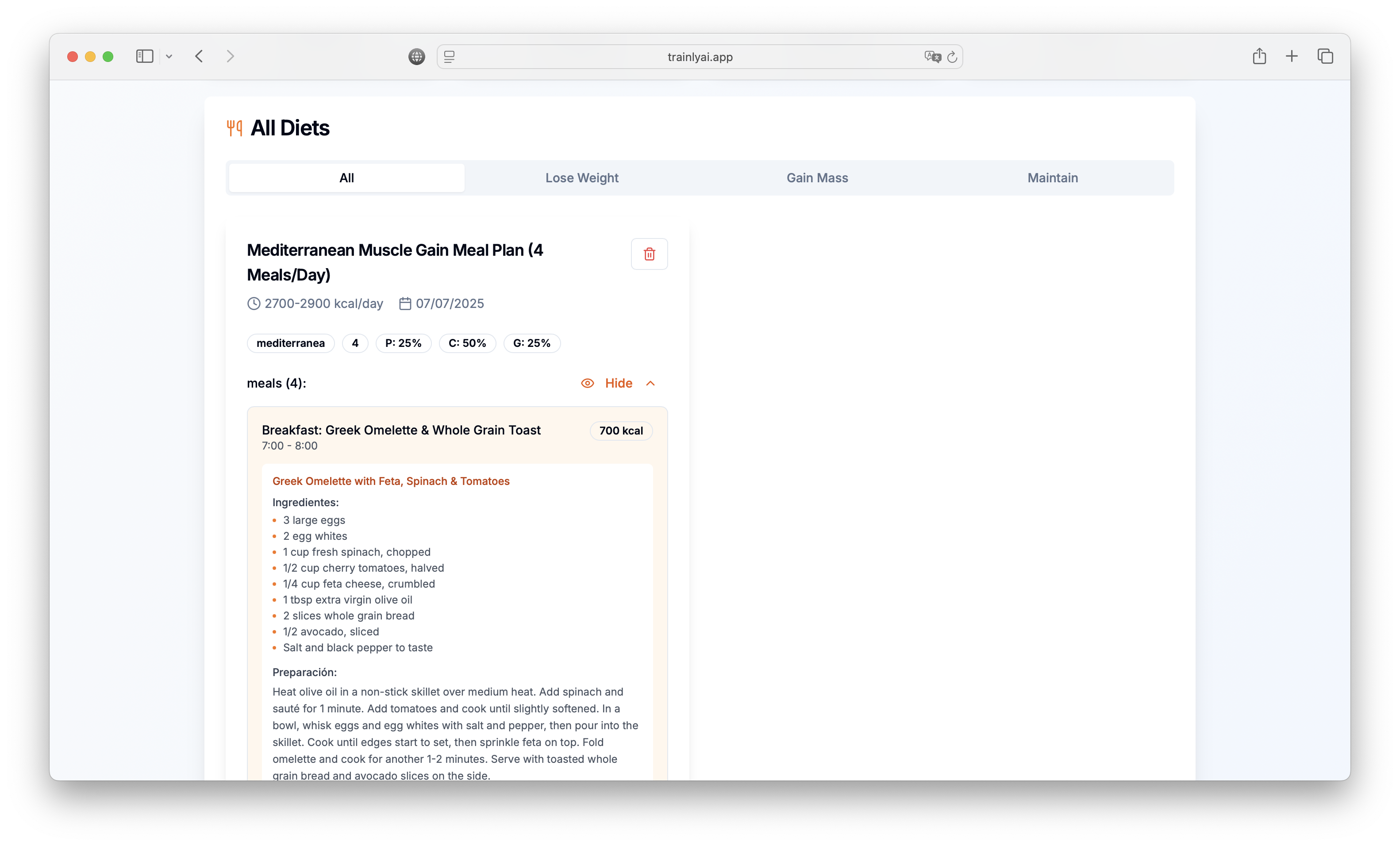This screenshot has width=1400, height=846.
Task: Click the All Diets page heading
Action: [x=290, y=128]
